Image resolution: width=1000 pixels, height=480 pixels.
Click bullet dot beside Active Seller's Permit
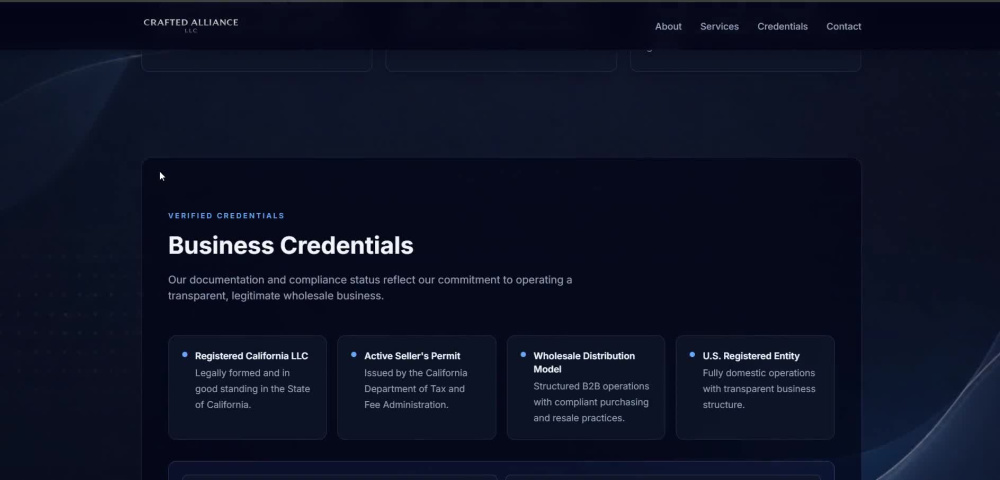click(354, 354)
